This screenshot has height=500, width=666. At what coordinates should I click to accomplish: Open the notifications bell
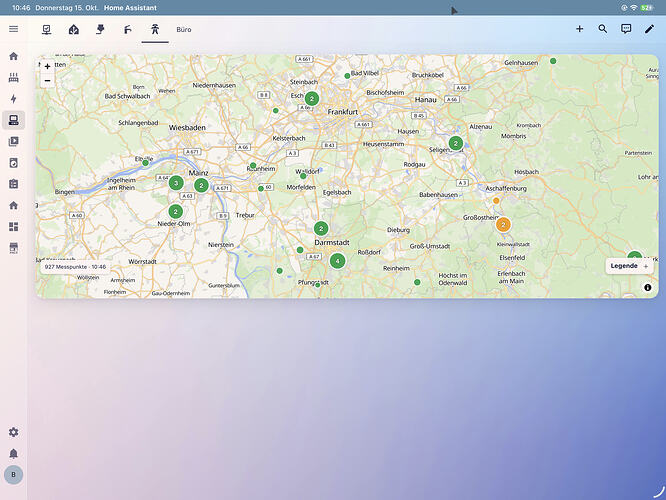tap(14, 454)
